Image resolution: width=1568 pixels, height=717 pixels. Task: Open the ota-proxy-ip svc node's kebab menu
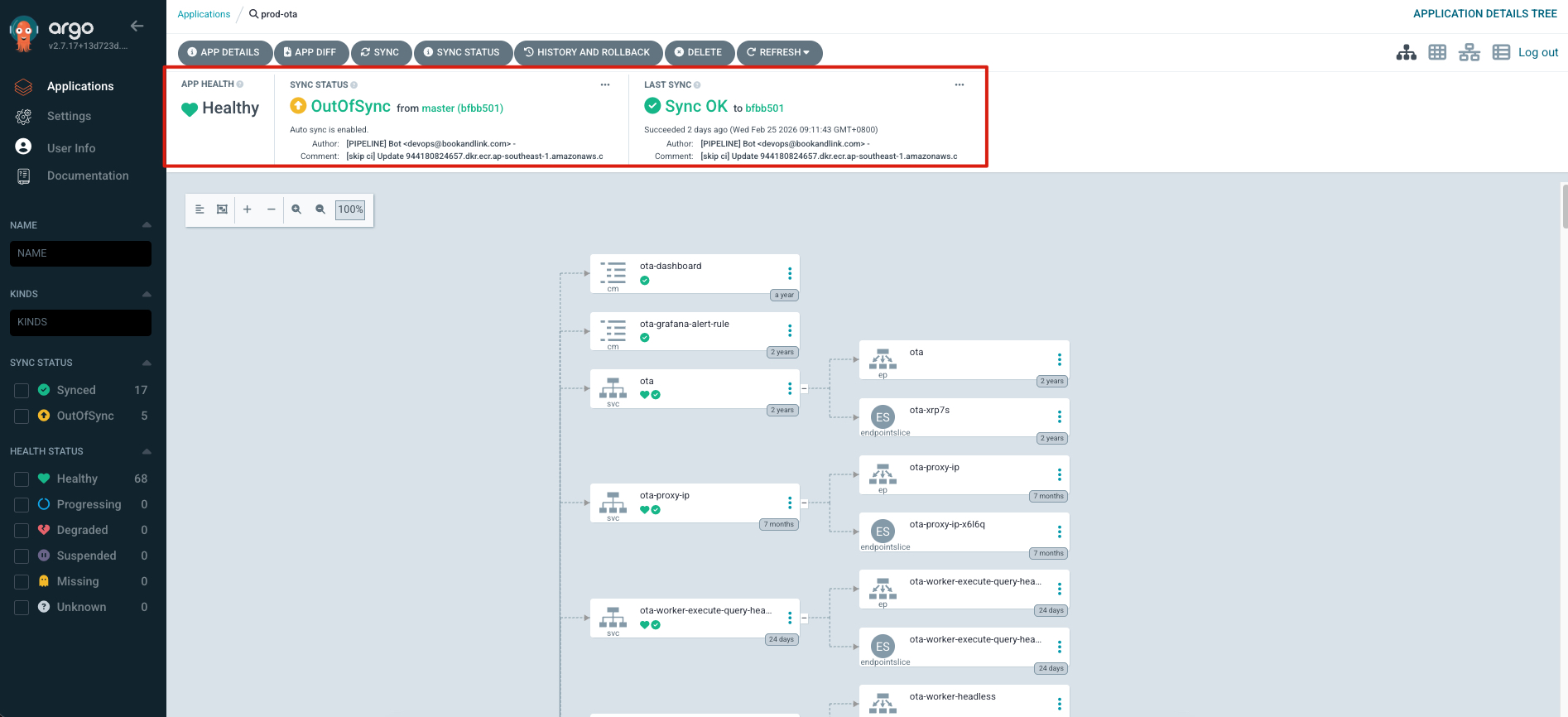(790, 503)
